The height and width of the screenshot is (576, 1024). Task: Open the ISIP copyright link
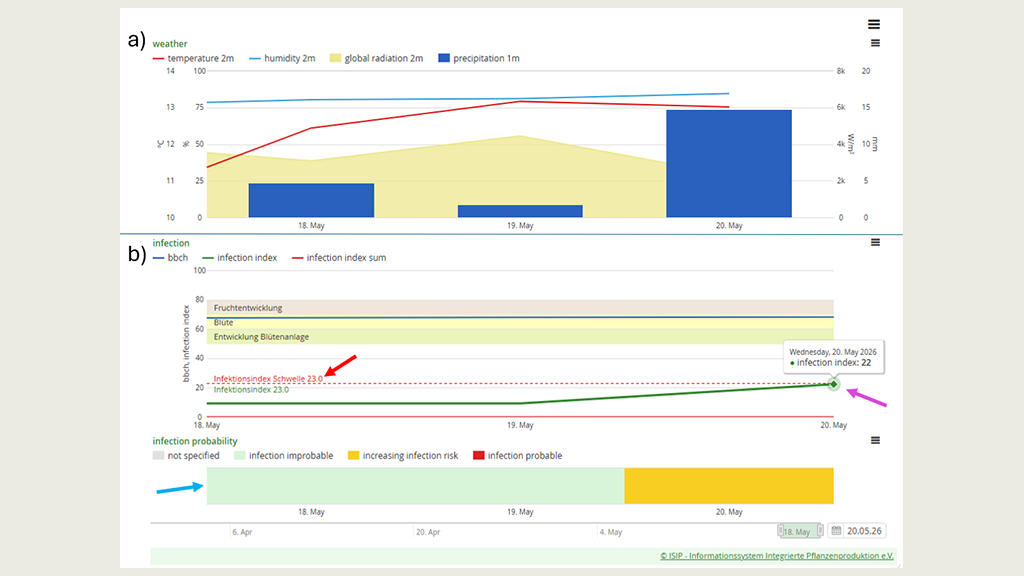pyautogui.click(x=776, y=556)
